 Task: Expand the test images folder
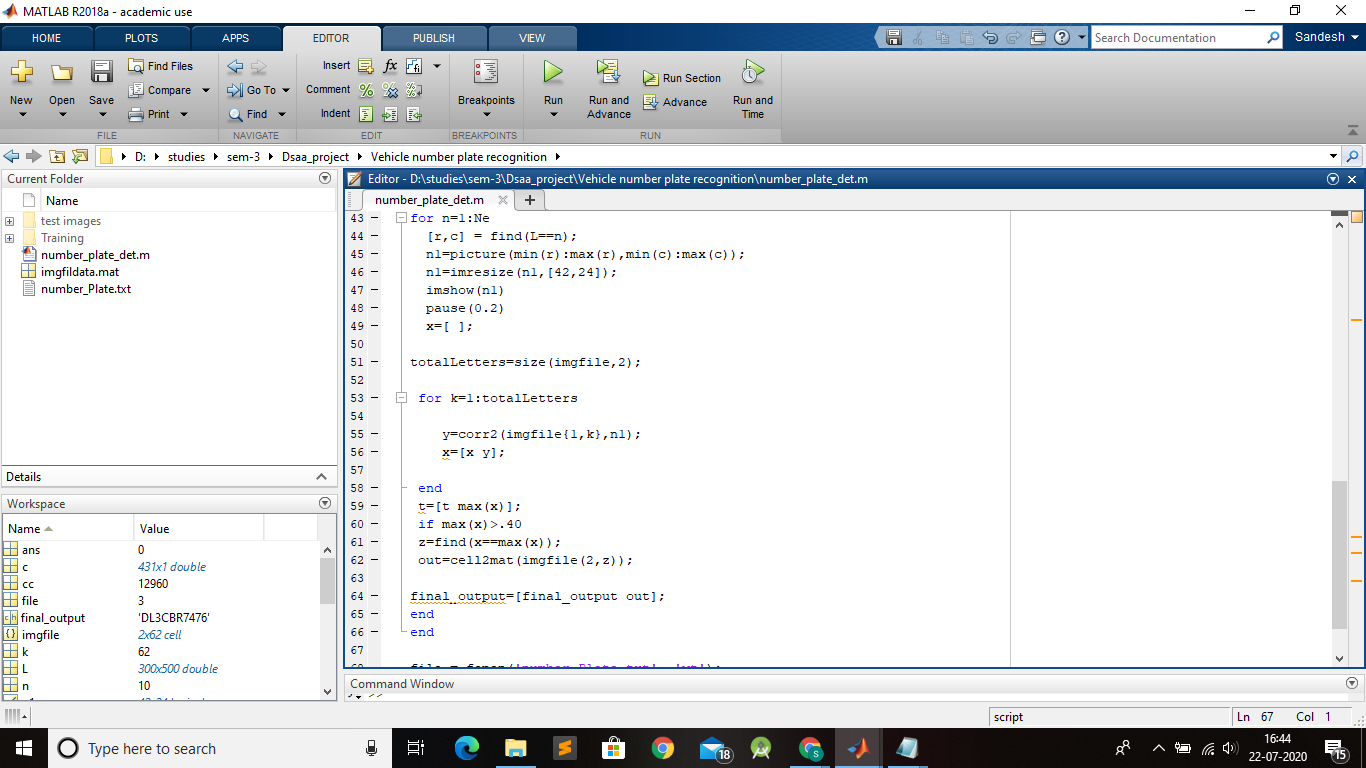click(x=10, y=221)
